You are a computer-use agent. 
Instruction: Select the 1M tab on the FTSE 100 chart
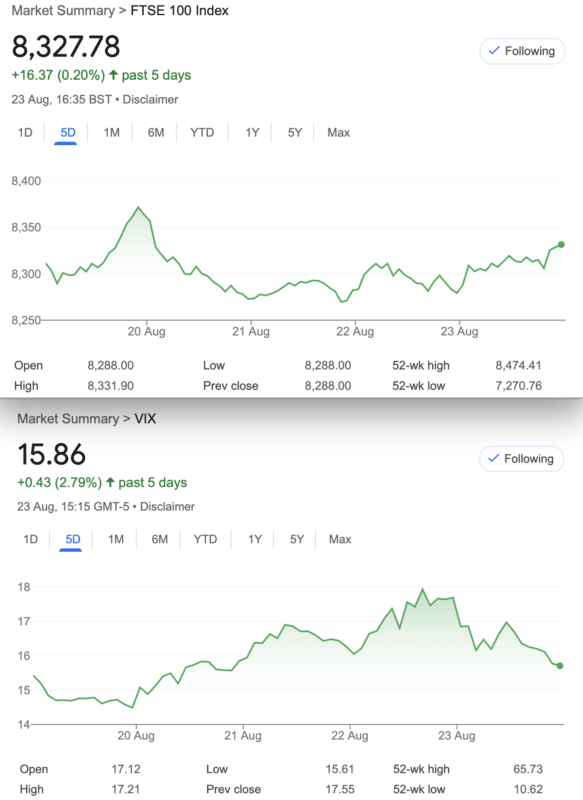112,133
